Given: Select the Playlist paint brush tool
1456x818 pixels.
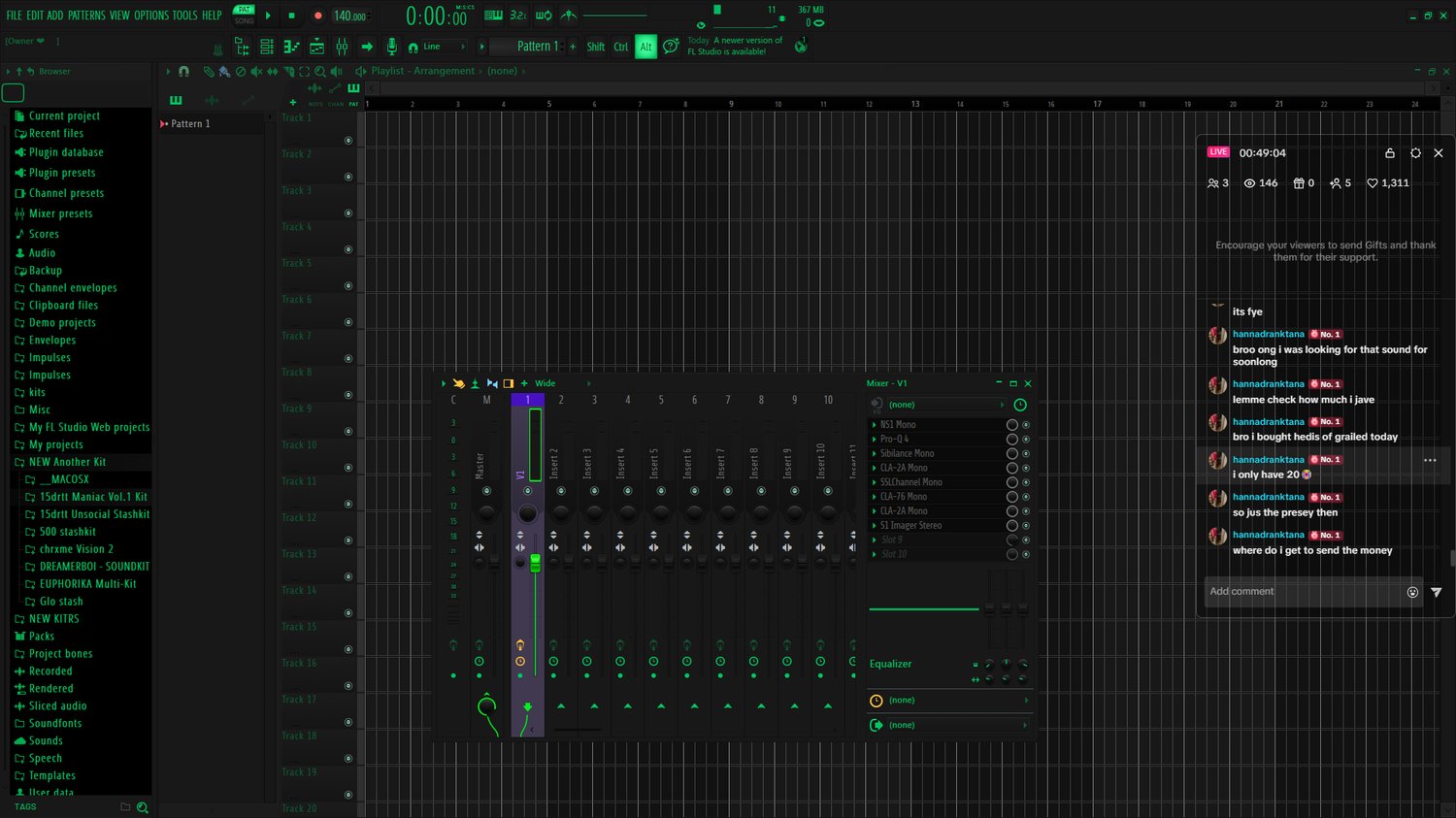Looking at the screenshot, I should pyautogui.click(x=224, y=71).
